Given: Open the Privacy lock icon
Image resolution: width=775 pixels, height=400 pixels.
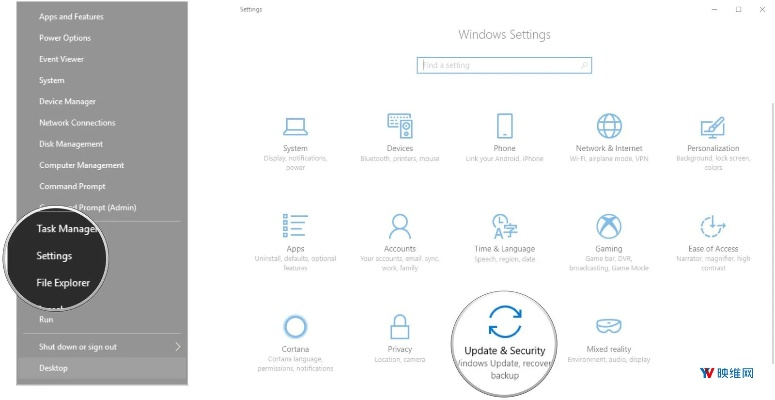Looking at the screenshot, I should 400,326.
